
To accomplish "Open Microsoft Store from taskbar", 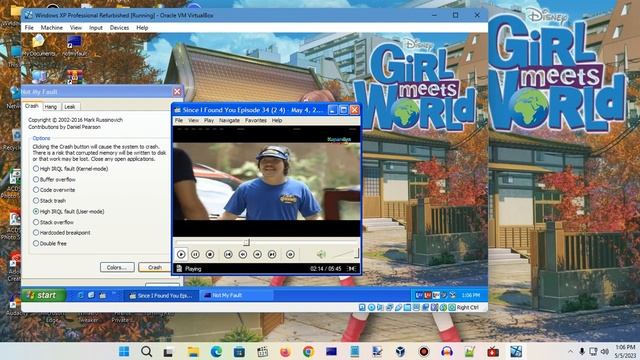I will tap(239, 351).
